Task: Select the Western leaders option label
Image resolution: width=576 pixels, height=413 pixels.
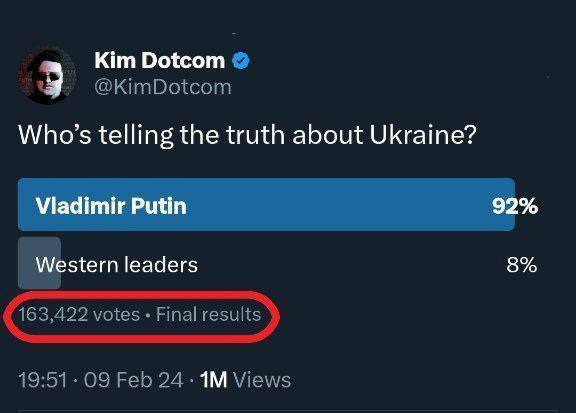Action: 116,265
